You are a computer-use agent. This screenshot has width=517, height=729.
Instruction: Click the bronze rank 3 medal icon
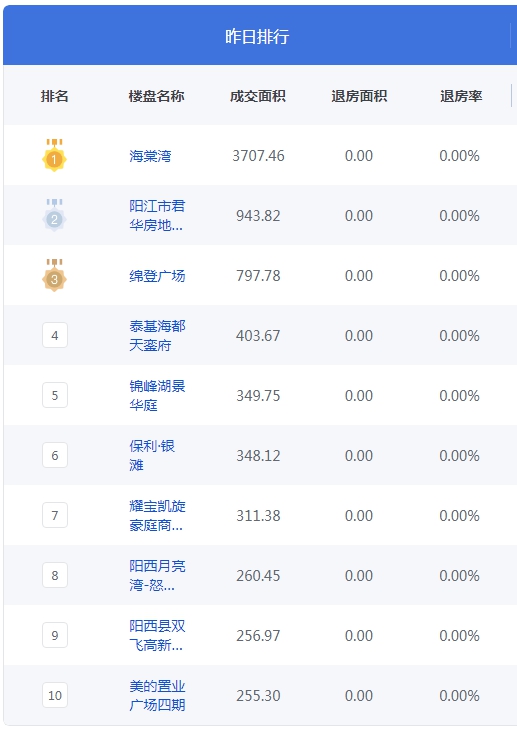click(54, 275)
